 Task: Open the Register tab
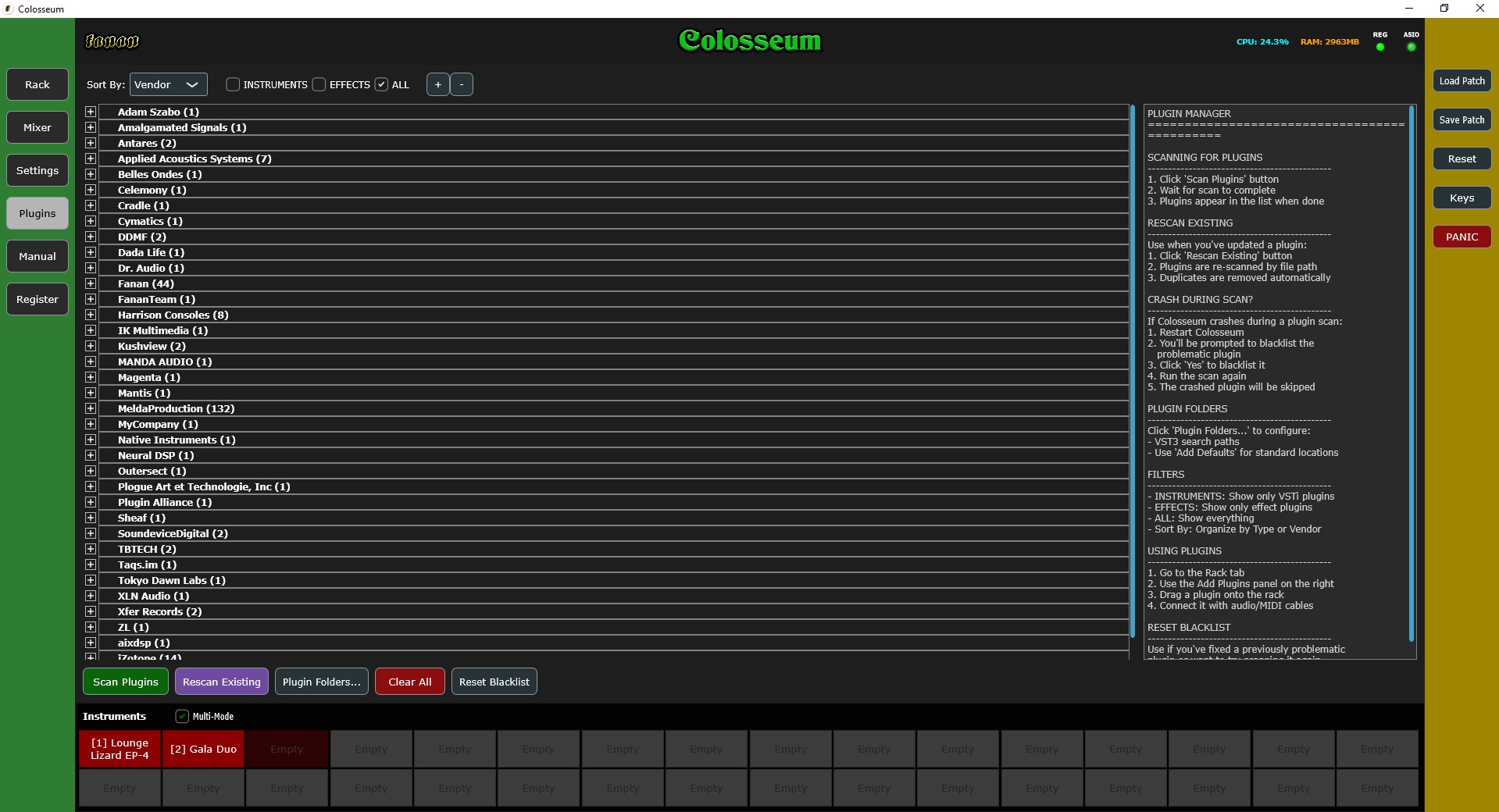tap(37, 299)
